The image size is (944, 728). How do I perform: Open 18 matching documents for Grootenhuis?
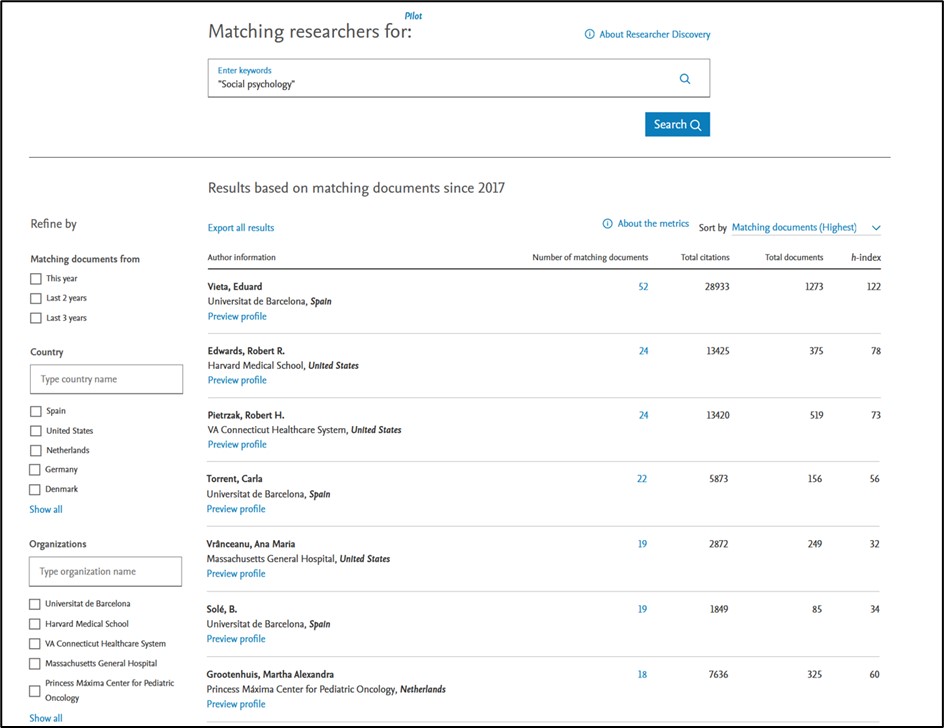pos(642,675)
